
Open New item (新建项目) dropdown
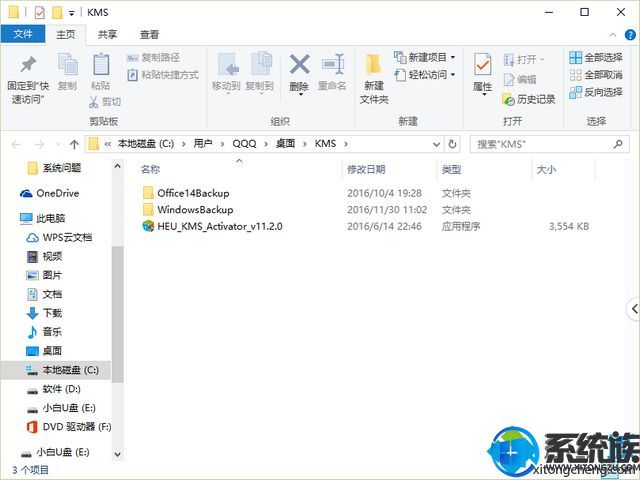(424, 57)
